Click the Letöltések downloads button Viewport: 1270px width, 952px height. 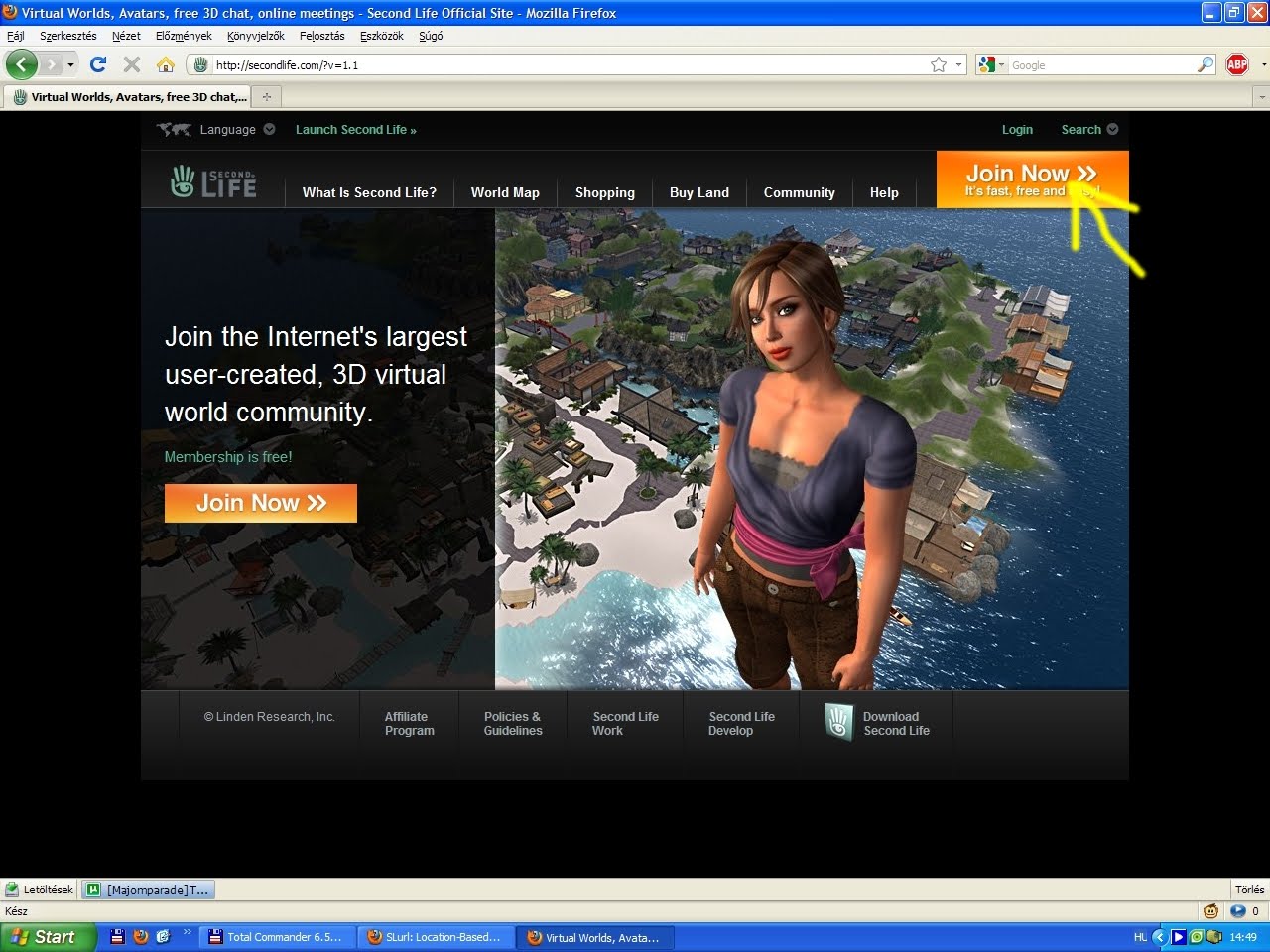click(39, 890)
